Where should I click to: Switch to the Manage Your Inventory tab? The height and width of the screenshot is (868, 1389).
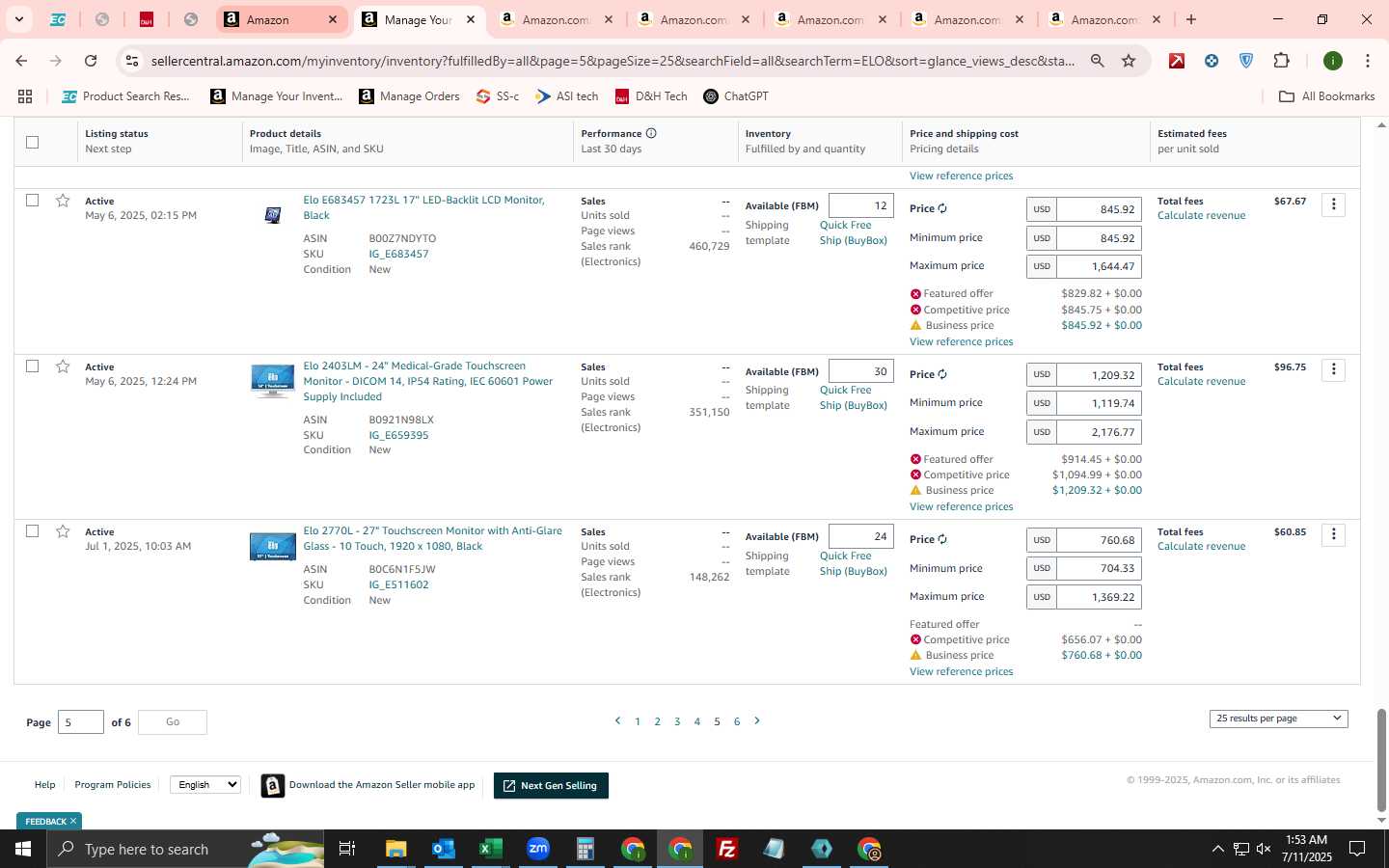coord(419,19)
